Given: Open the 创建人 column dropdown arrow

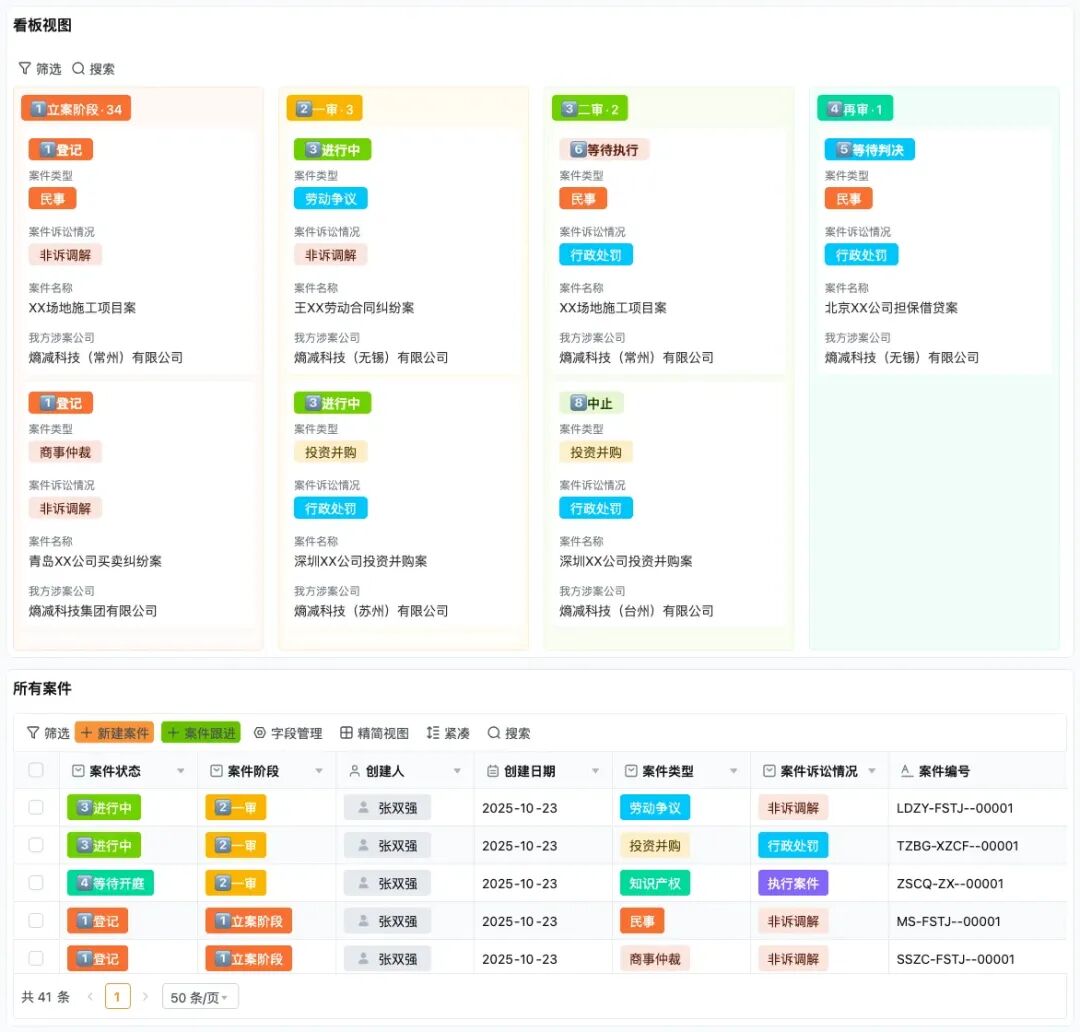Looking at the screenshot, I should tap(457, 771).
